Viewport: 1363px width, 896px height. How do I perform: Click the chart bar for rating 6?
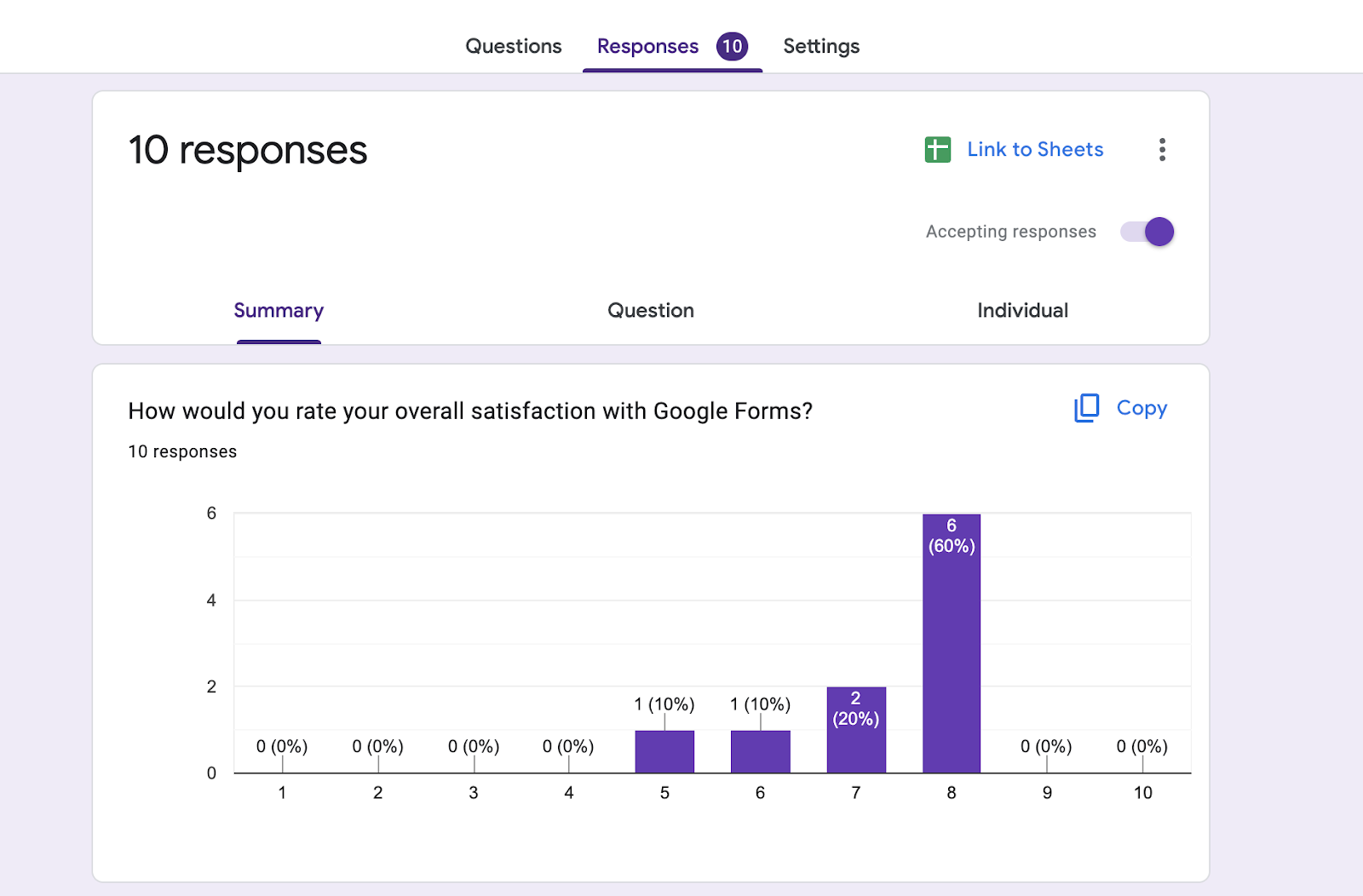pos(760,752)
